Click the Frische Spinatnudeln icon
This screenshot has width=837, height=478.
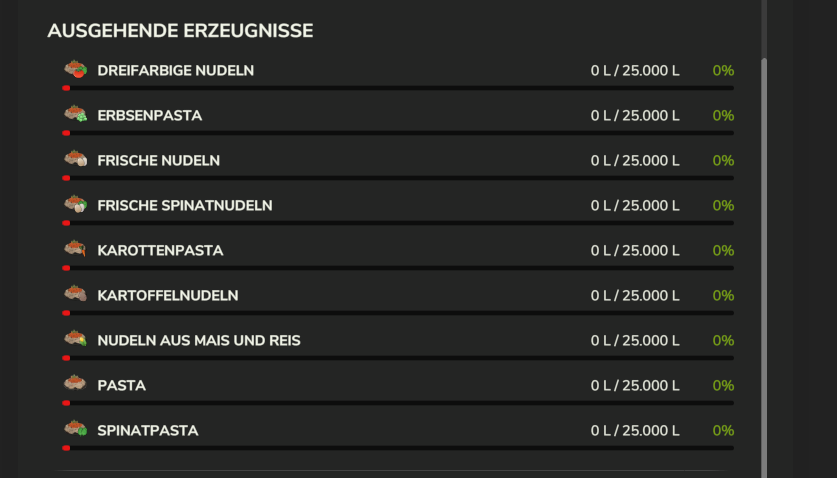pyautogui.click(x=75, y=204)
